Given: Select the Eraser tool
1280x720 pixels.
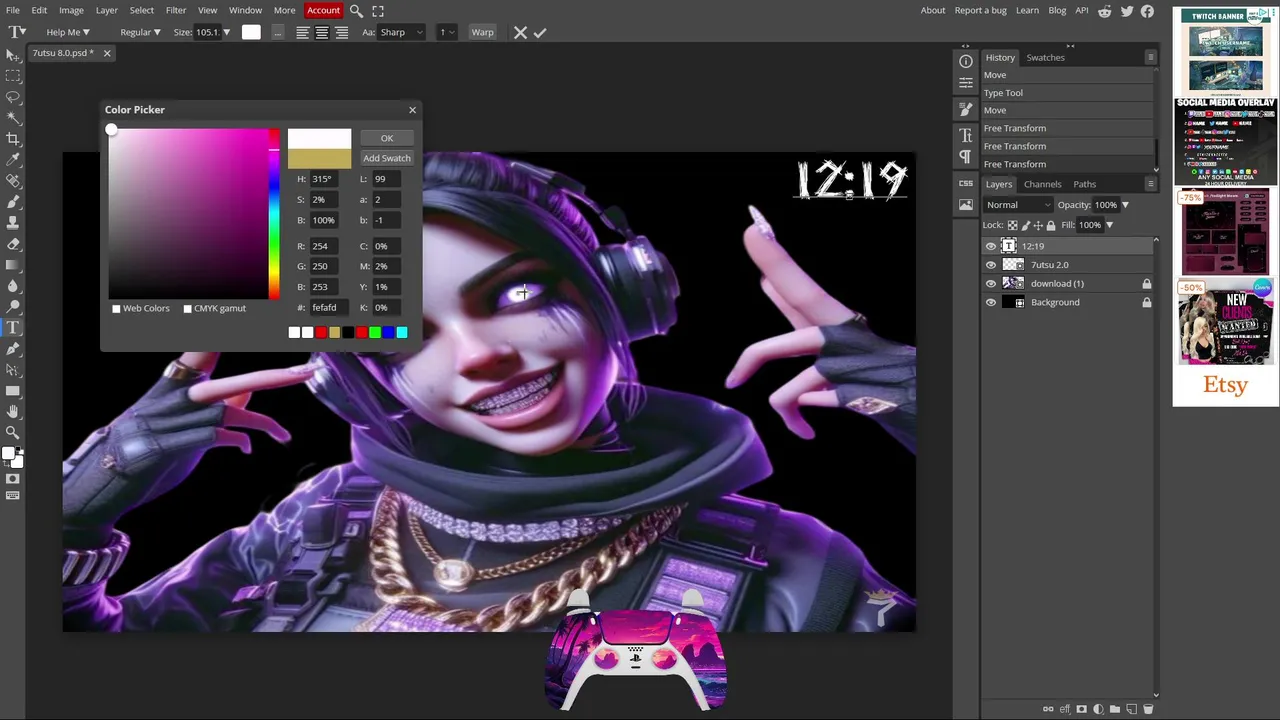Looking at the screenshot, I should (13, 244).
